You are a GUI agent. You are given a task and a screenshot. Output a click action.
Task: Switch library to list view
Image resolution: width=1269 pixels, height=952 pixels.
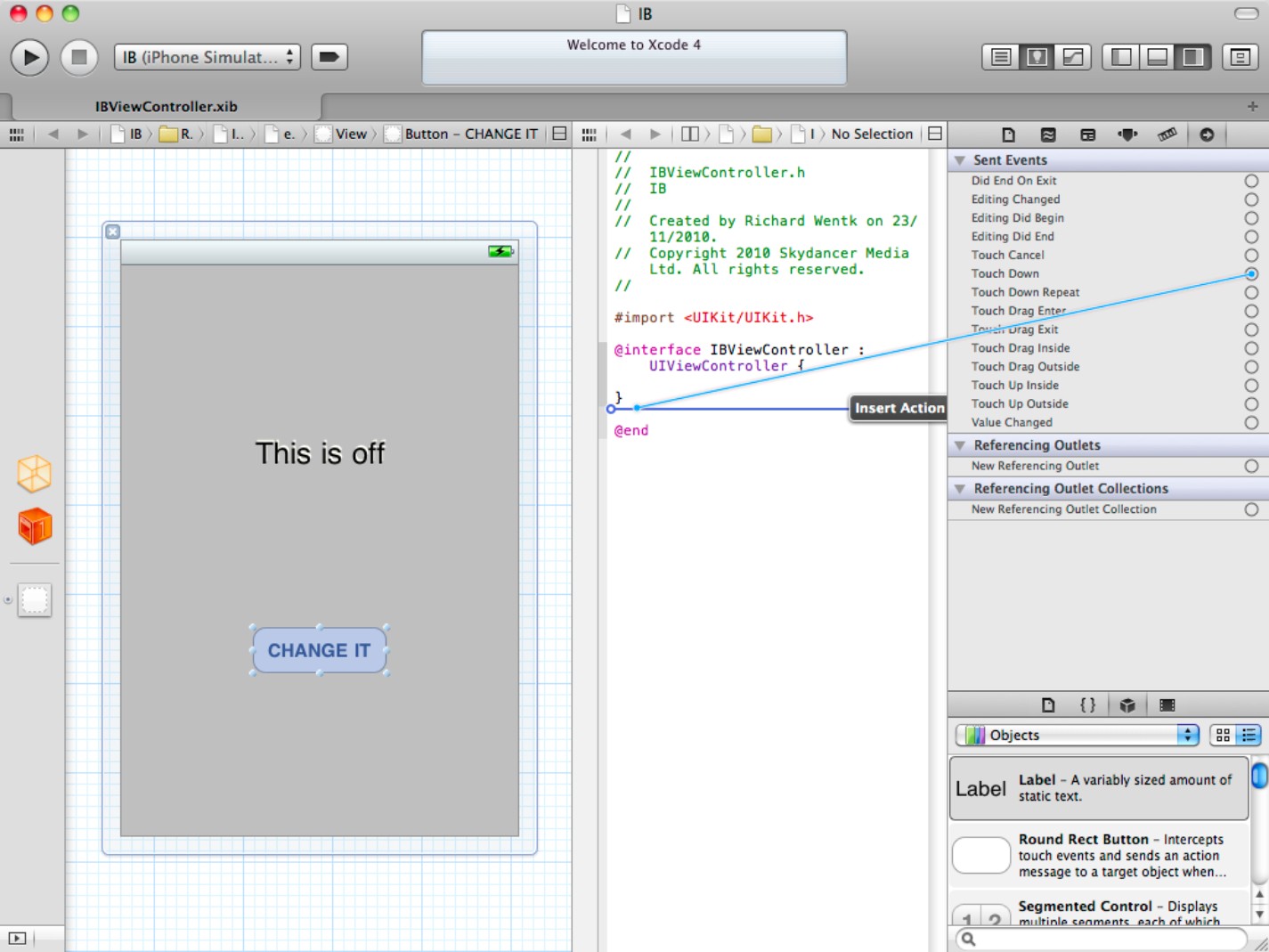click(1249, 735)
